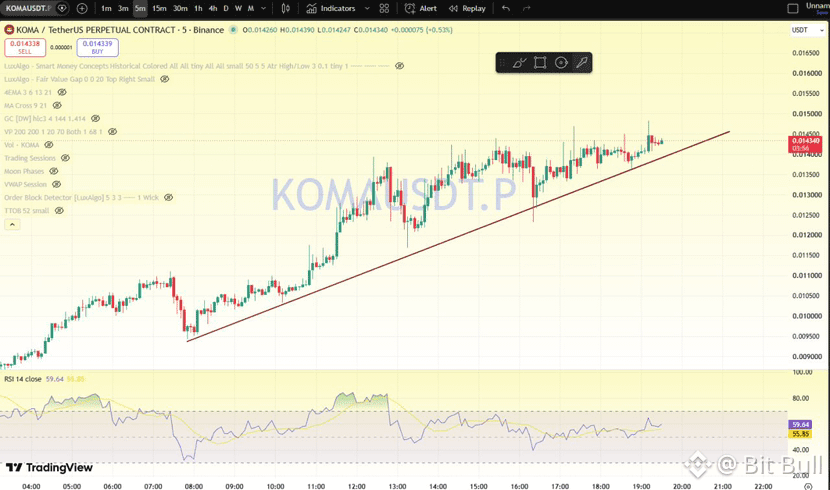Open the USDT currency dropdown

click(807, 30)
